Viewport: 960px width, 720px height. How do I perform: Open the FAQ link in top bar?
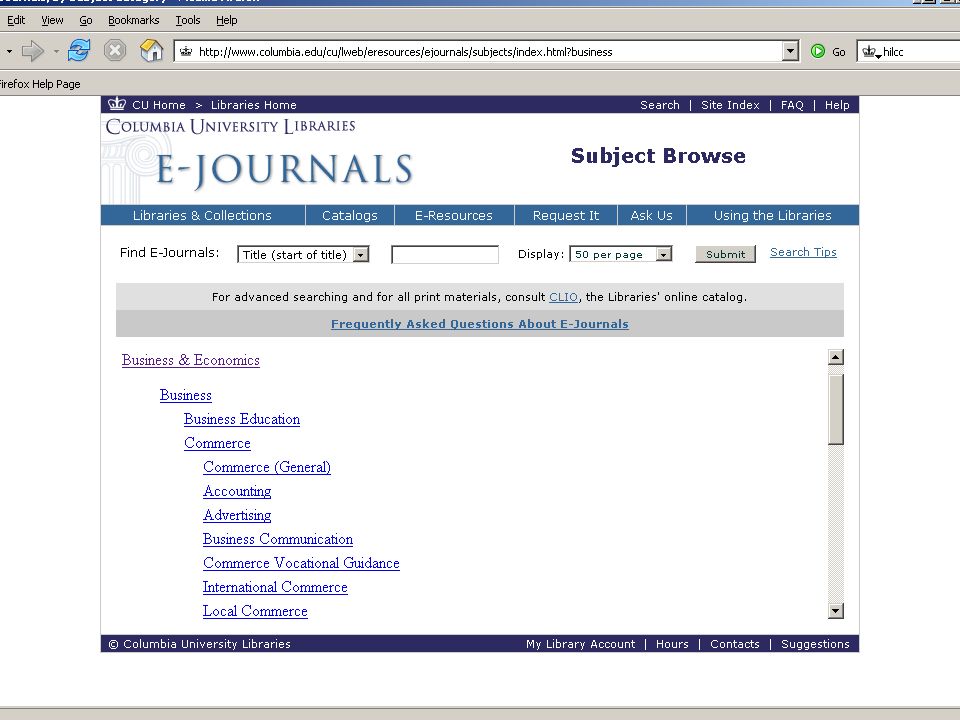coord(792,105)
